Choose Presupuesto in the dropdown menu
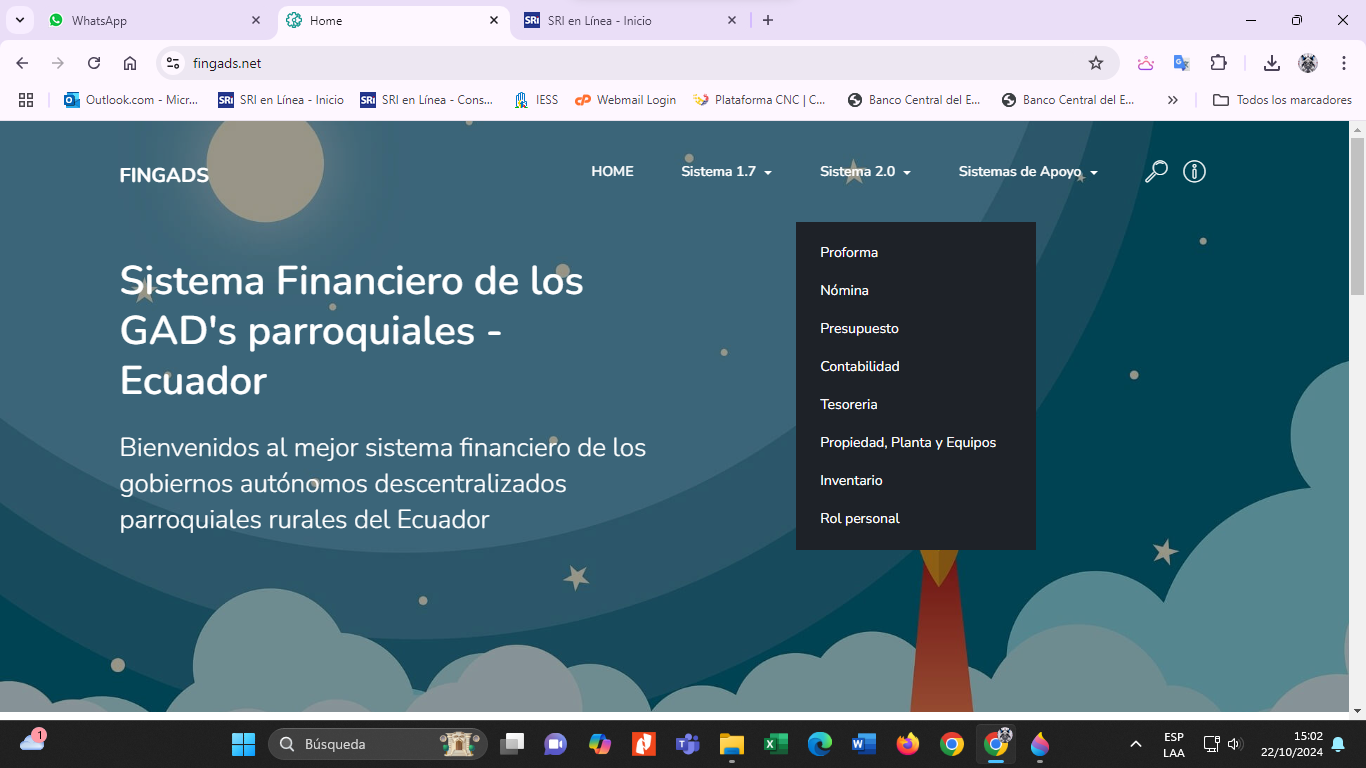This screenshot has width=1366, height=768. (859, 328)
